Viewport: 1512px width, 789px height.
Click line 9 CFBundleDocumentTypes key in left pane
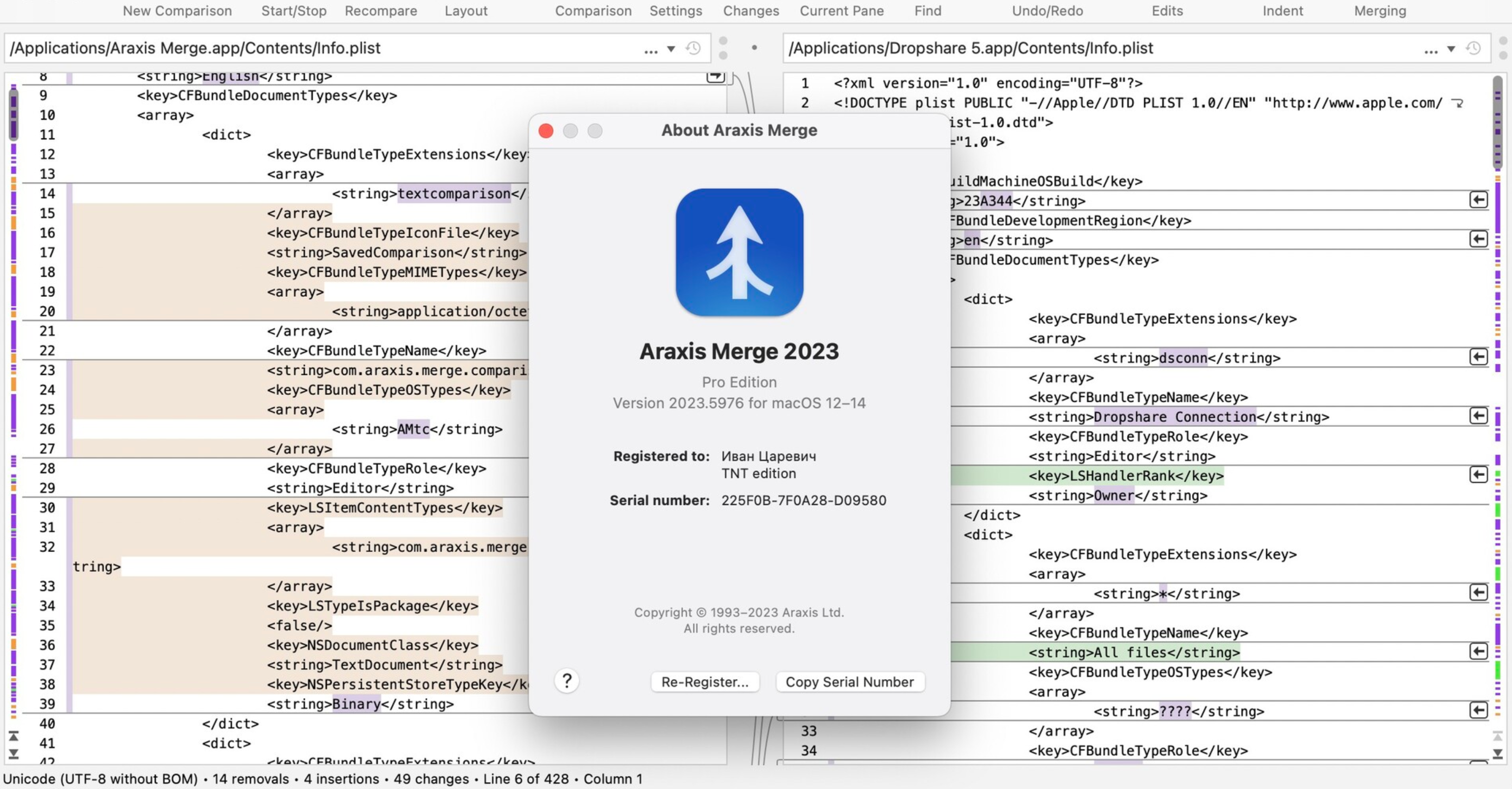click(267, 95)
